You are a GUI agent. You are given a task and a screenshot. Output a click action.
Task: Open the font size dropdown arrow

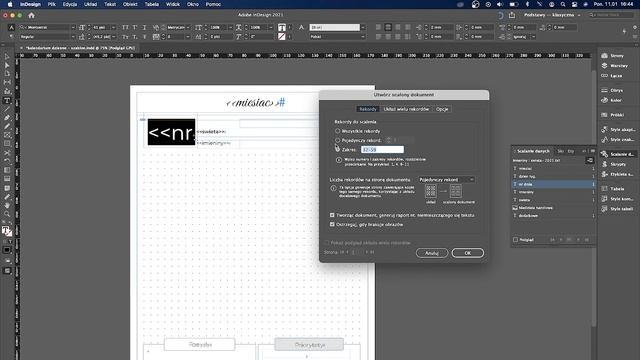(x=113, y=27)
